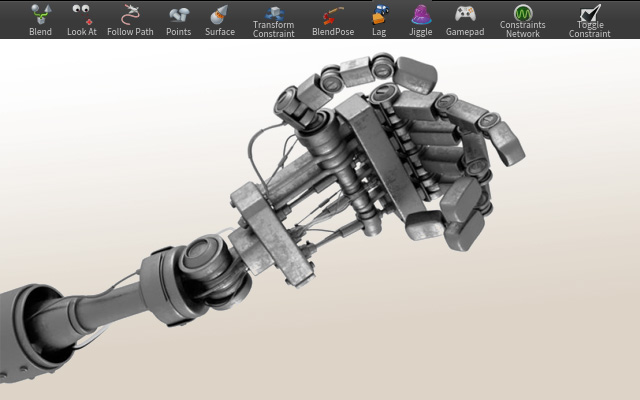Viewport: 640px width, 400px height.
Task: Activate the Look At constraint tool
Action: pos(82,20)
